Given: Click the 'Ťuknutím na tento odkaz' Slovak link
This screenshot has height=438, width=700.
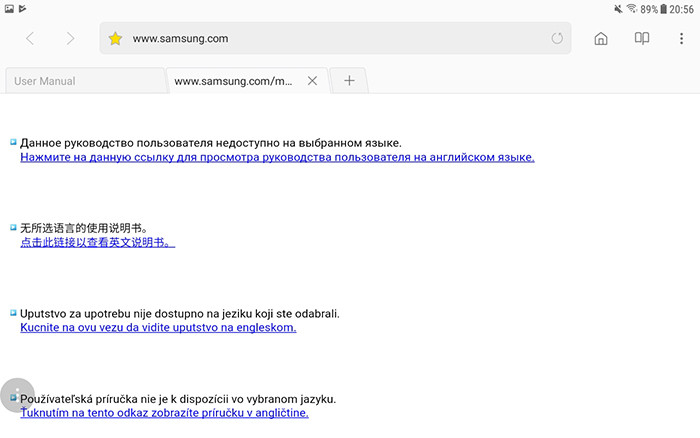Looking at the screenshot, I should [x=164, y=412].
